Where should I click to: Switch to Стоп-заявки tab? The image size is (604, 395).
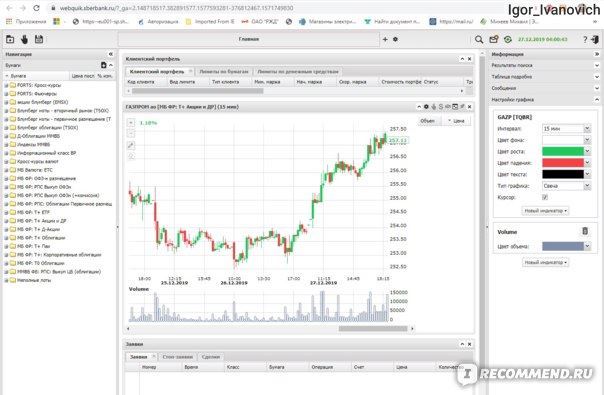[x=177, y=357]
